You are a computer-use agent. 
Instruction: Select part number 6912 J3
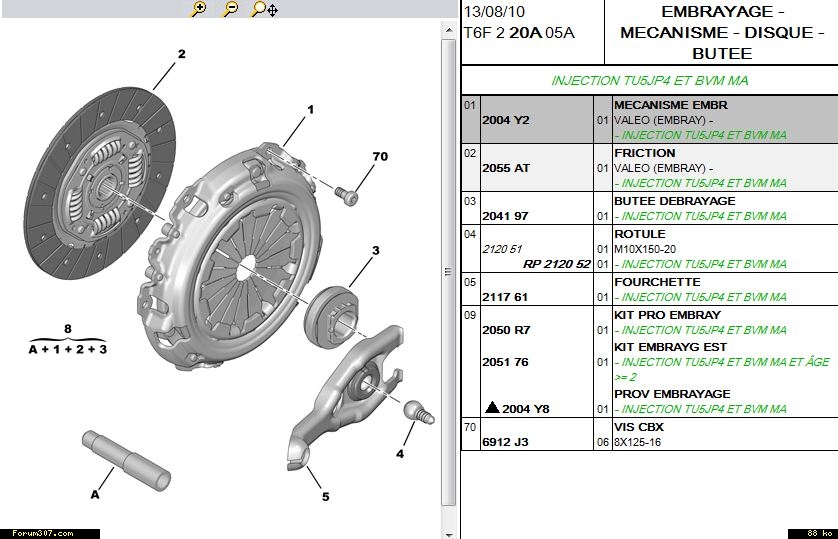505,442
